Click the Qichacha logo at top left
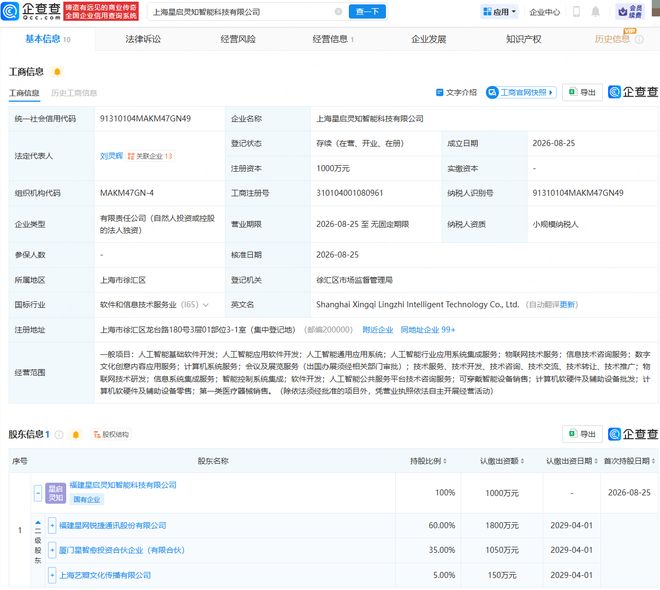This screenshot has width=660, height=590. (x=31, y=11)
